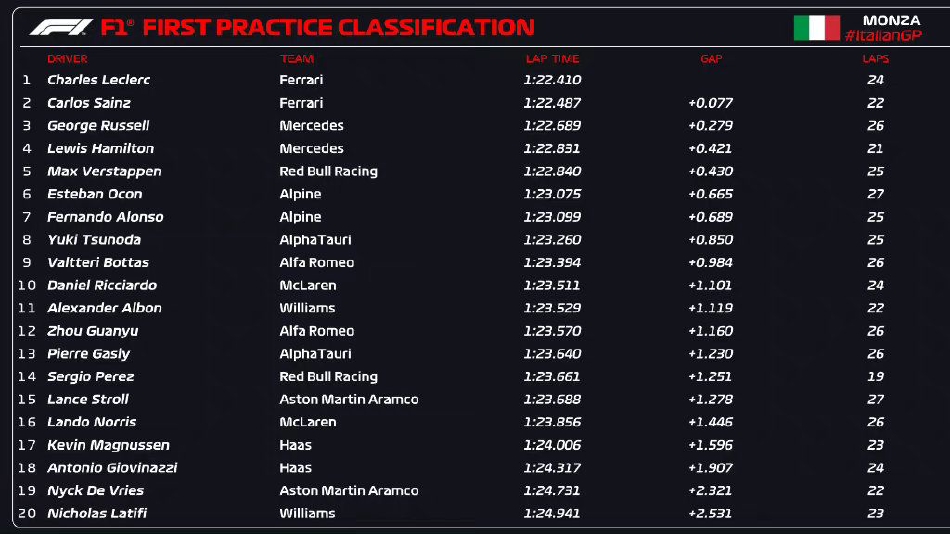The image size is (950, 534).
Task: Click the #ItalianGP hashtag
Action: coord(881,36)
